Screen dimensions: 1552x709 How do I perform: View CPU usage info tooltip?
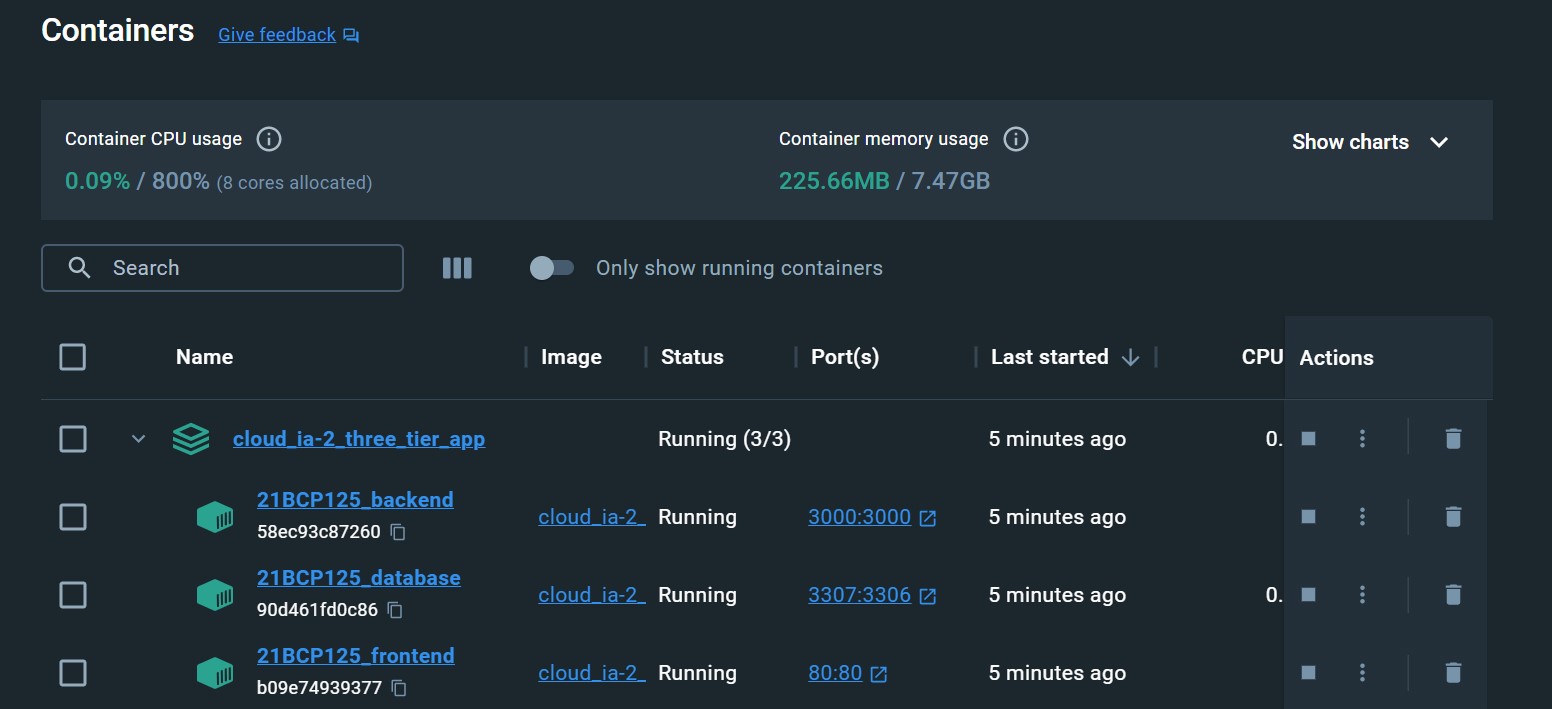point(268,139)
